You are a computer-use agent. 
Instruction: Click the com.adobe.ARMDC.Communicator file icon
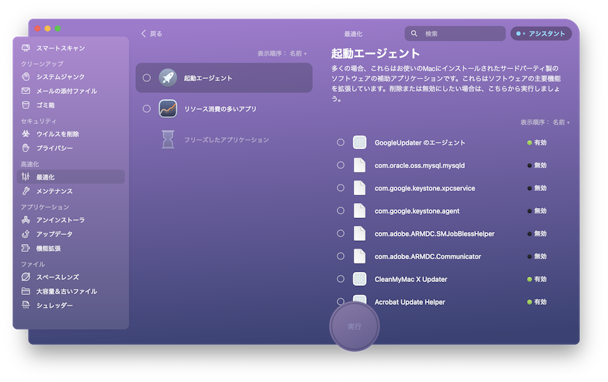tap(359, 256)
